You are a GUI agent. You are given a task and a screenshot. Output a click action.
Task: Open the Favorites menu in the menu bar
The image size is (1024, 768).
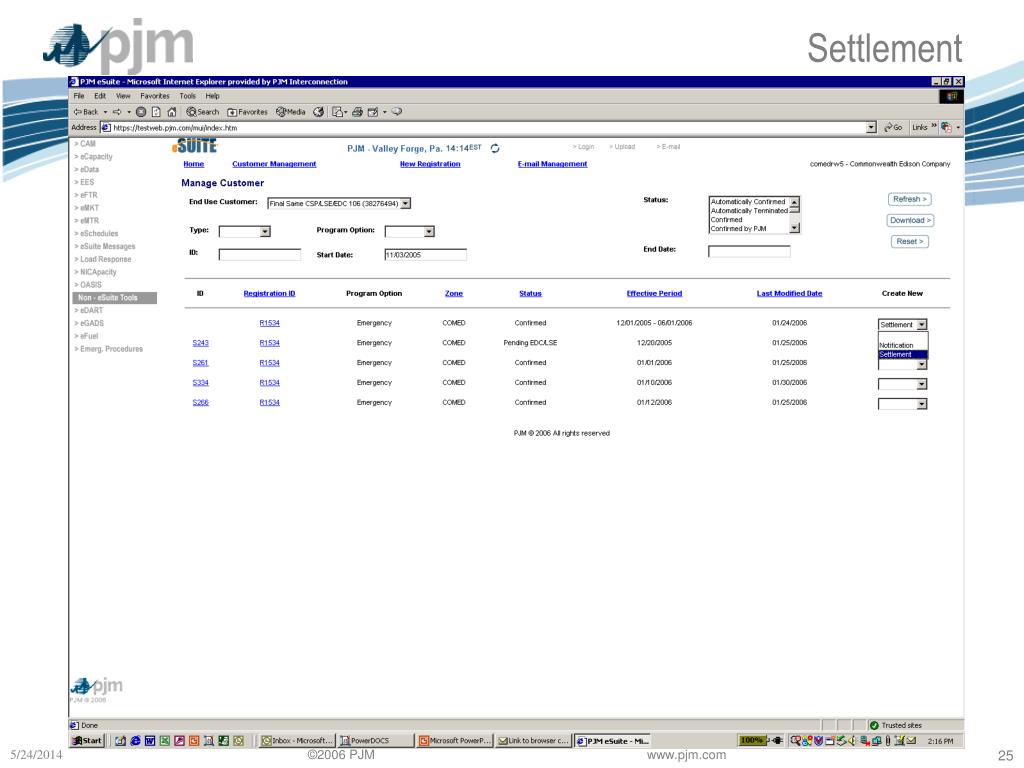(x=155, y=96)
